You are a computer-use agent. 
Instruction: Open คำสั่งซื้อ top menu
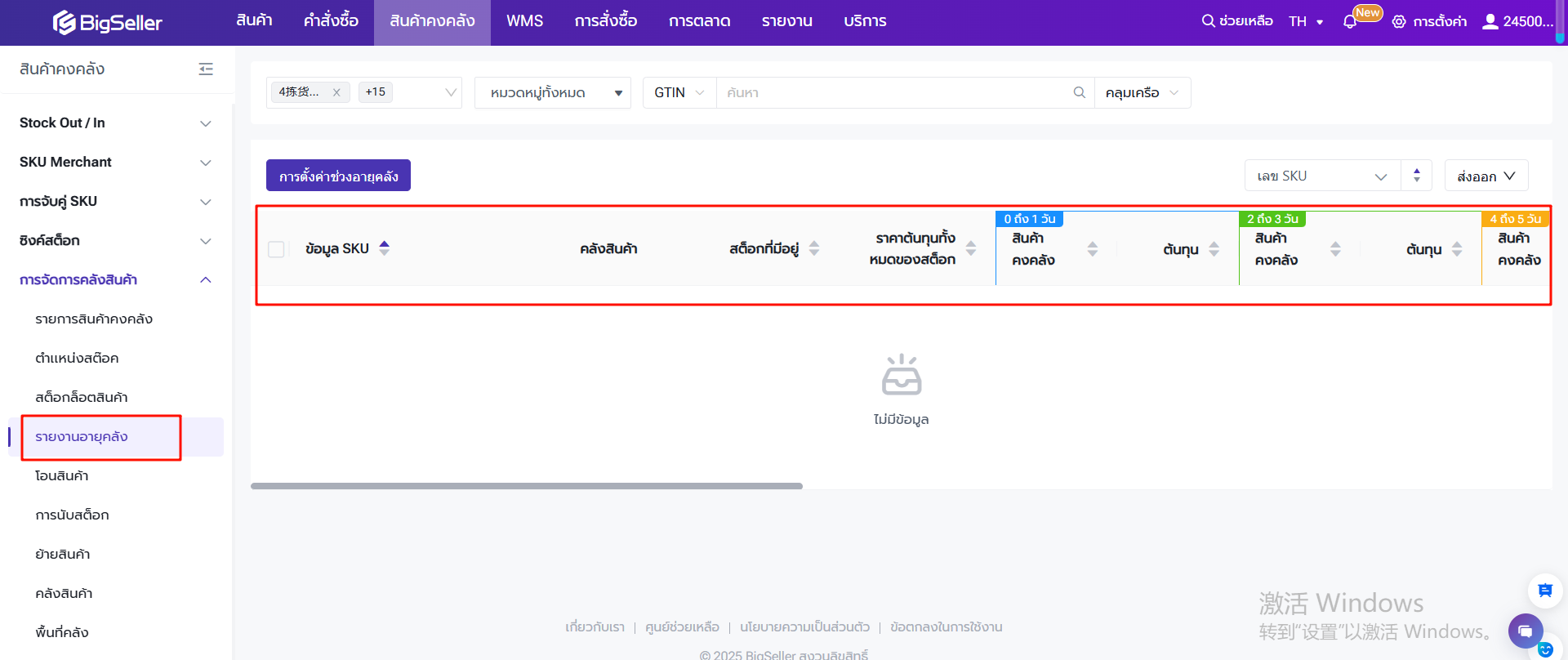pyautogui.click(x=331, y=21)
